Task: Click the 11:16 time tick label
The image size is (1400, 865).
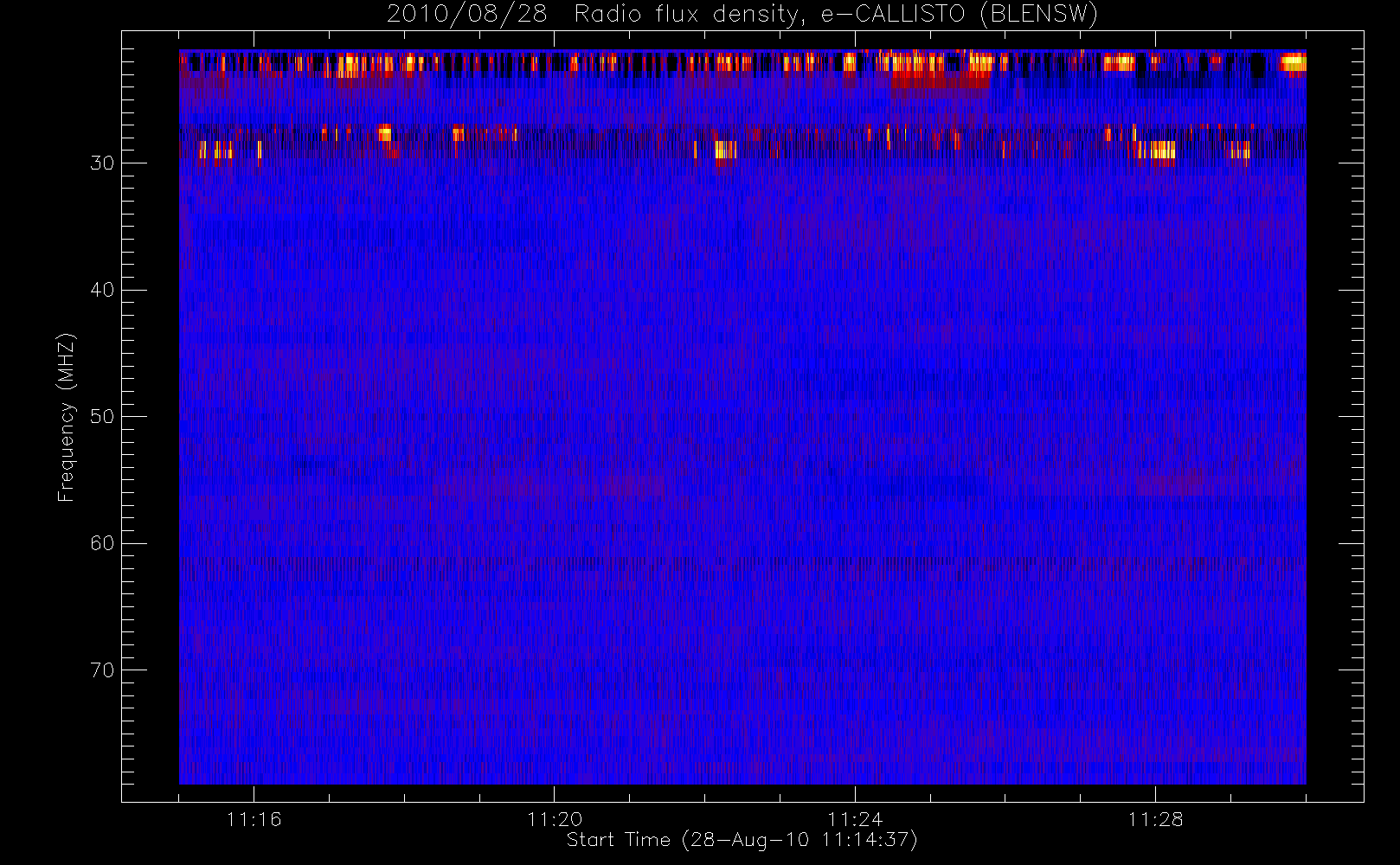Action: pos(254,819)
